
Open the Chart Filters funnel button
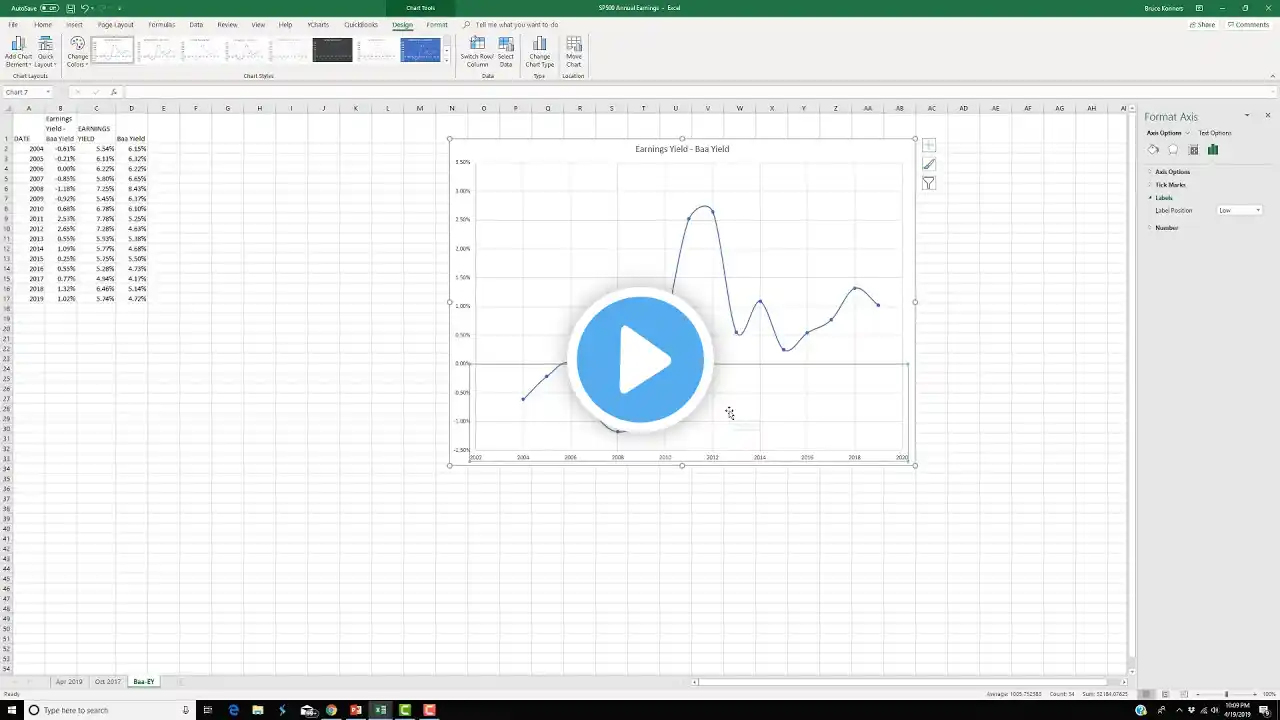pyautogui.click(x=929, y=183)
